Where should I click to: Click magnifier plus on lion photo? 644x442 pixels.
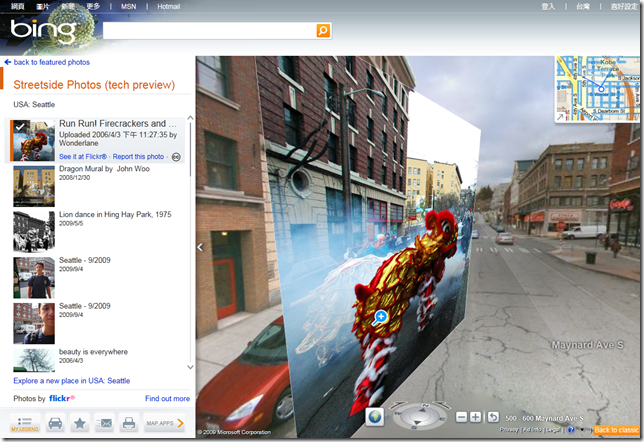[x=380, y=318]
